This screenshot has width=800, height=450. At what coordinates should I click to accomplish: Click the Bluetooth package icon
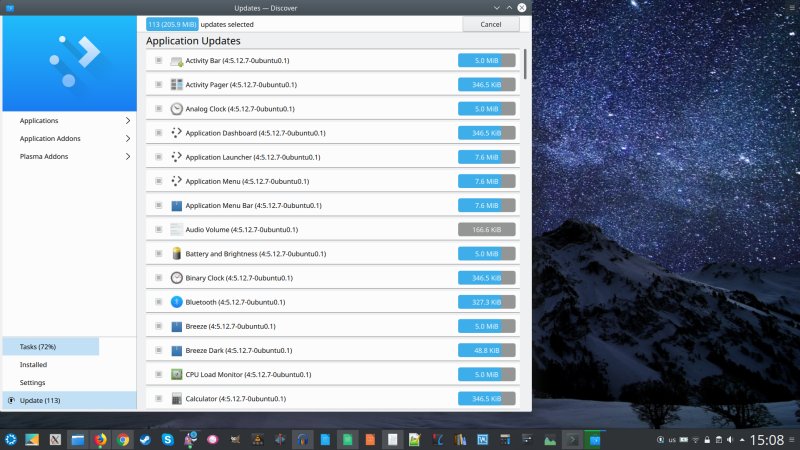point(177,302)
